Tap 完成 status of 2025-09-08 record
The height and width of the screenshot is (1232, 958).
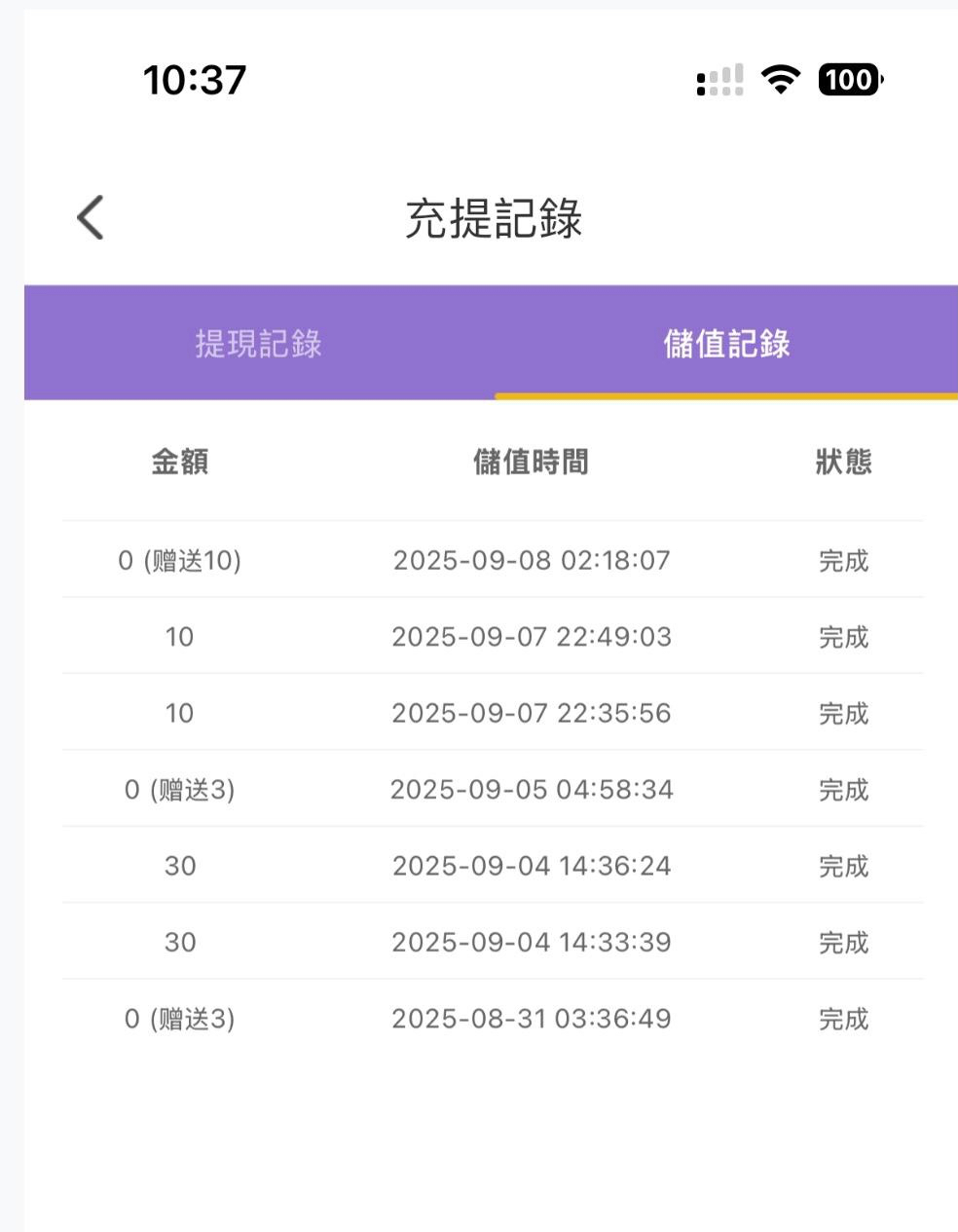click(x=843, y=561)
